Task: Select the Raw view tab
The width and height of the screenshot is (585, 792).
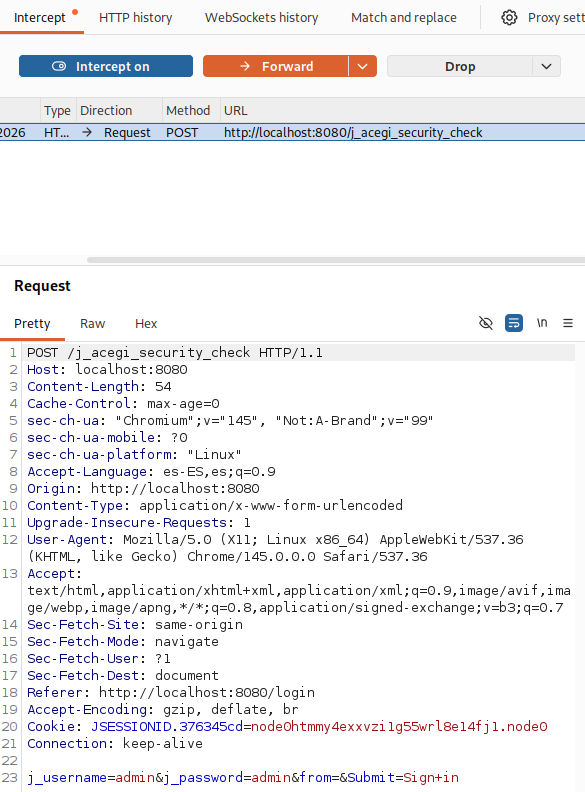Action: 92,324
